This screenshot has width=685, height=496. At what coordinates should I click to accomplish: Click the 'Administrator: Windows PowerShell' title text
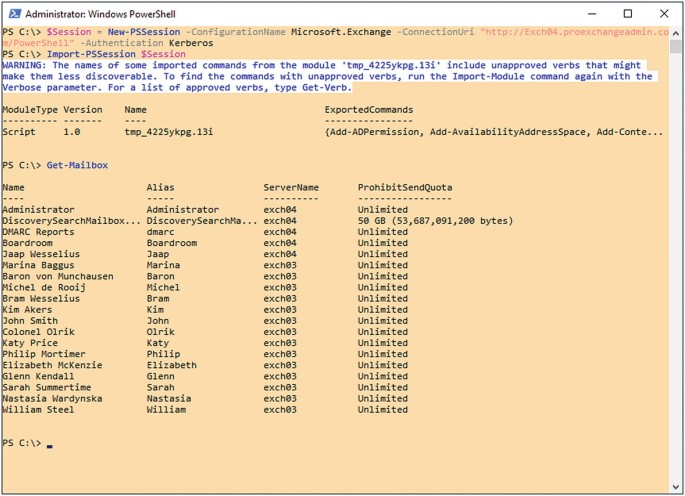pos(100,14)
